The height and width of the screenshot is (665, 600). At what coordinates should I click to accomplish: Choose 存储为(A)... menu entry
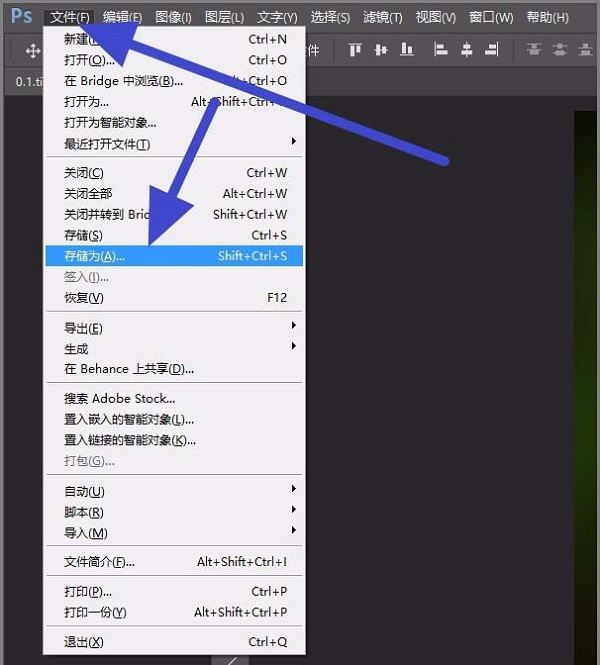click(x=174, y=256)
